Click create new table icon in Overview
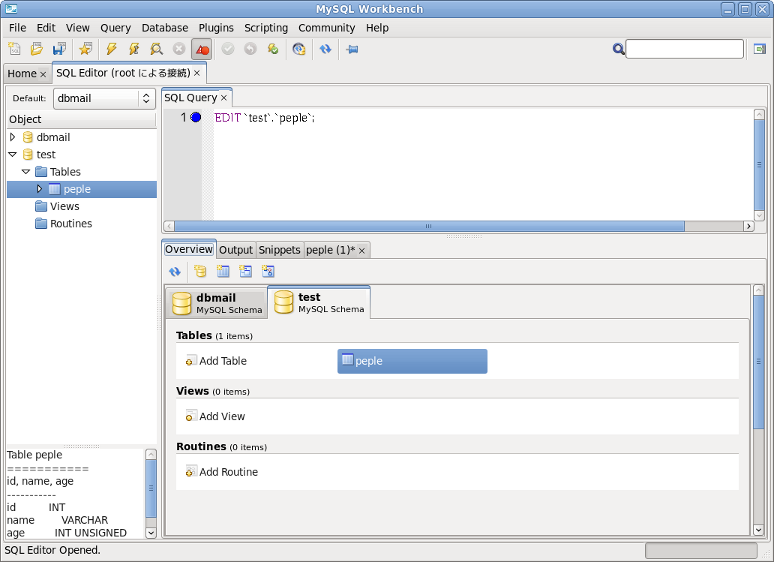 (x=223, y=271)
